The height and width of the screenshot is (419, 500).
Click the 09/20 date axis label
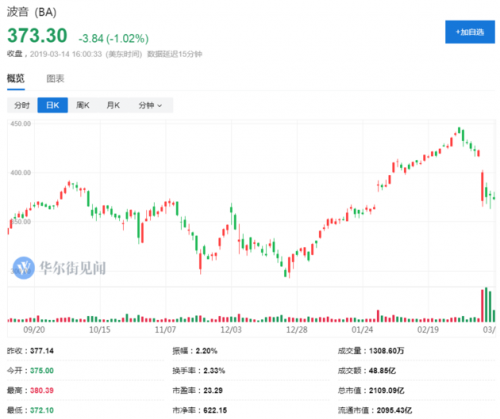tap(34, 330)
